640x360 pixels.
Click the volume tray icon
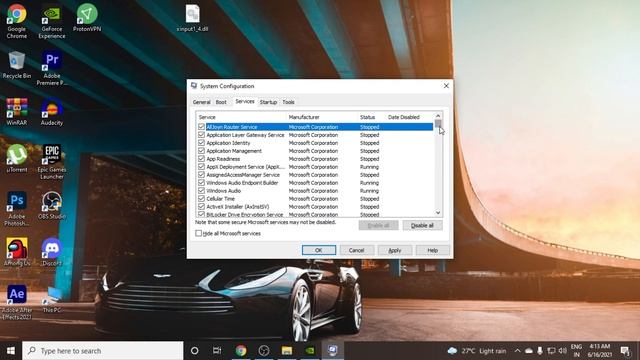tap(563, 351)
